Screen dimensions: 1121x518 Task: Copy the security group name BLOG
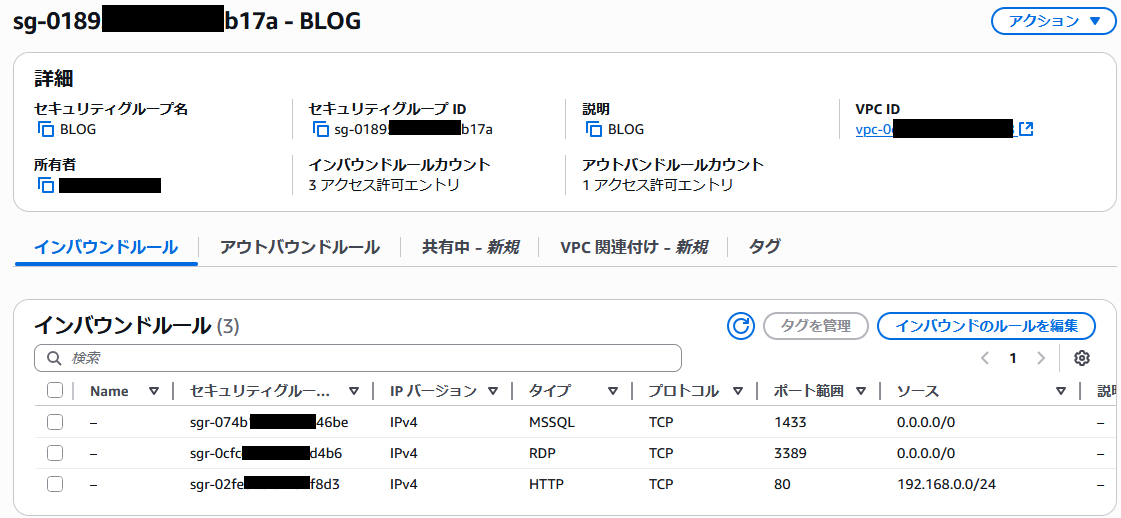[45, 129]
